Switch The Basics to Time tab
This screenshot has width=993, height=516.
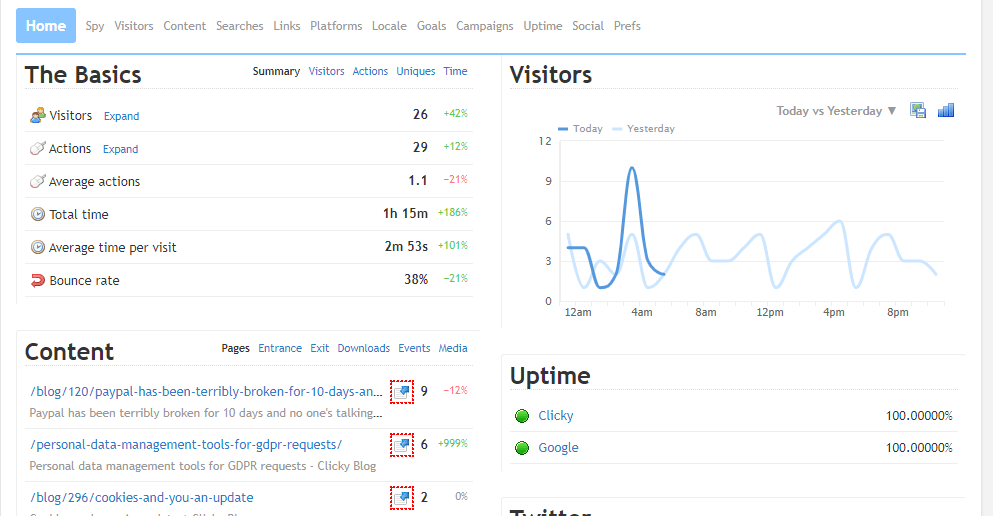[x=455, y=71]
